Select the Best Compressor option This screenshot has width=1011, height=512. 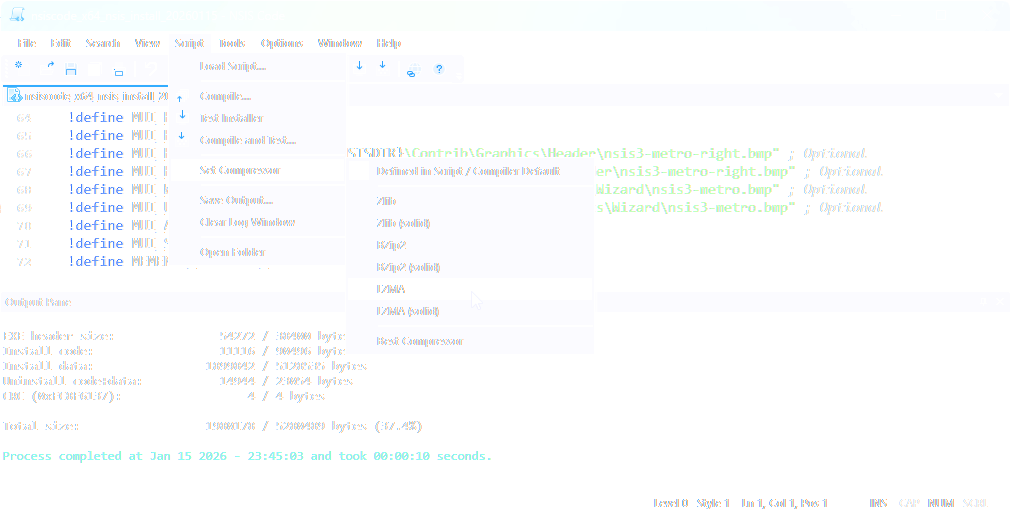coord(470,341)
